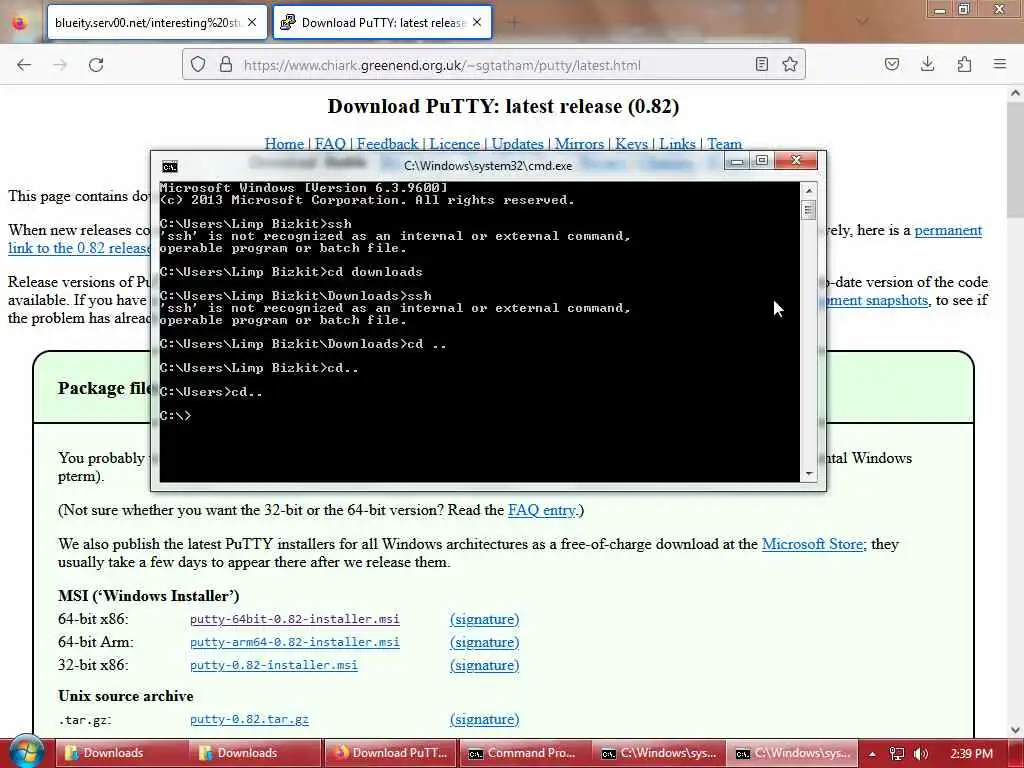The image size is (1024, 768).
Task: Open the Firefox downloads arrow icon
Action: tap(927, 64)
